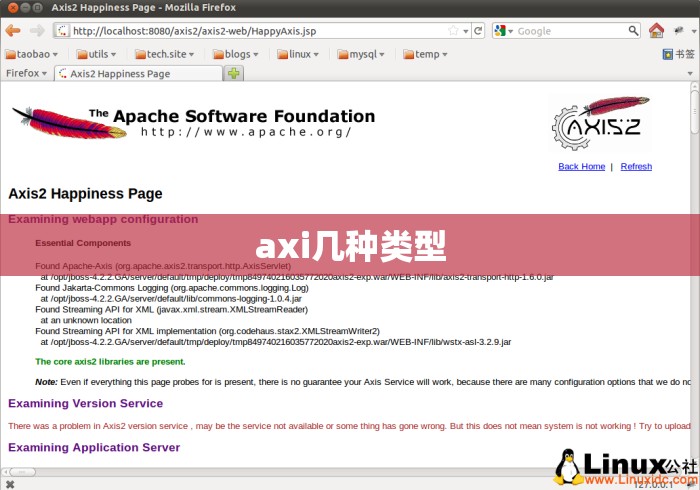Click the Axis2 Happiness Page heading
This screenshot has height=490, width=700.
(x=85, y=194)
